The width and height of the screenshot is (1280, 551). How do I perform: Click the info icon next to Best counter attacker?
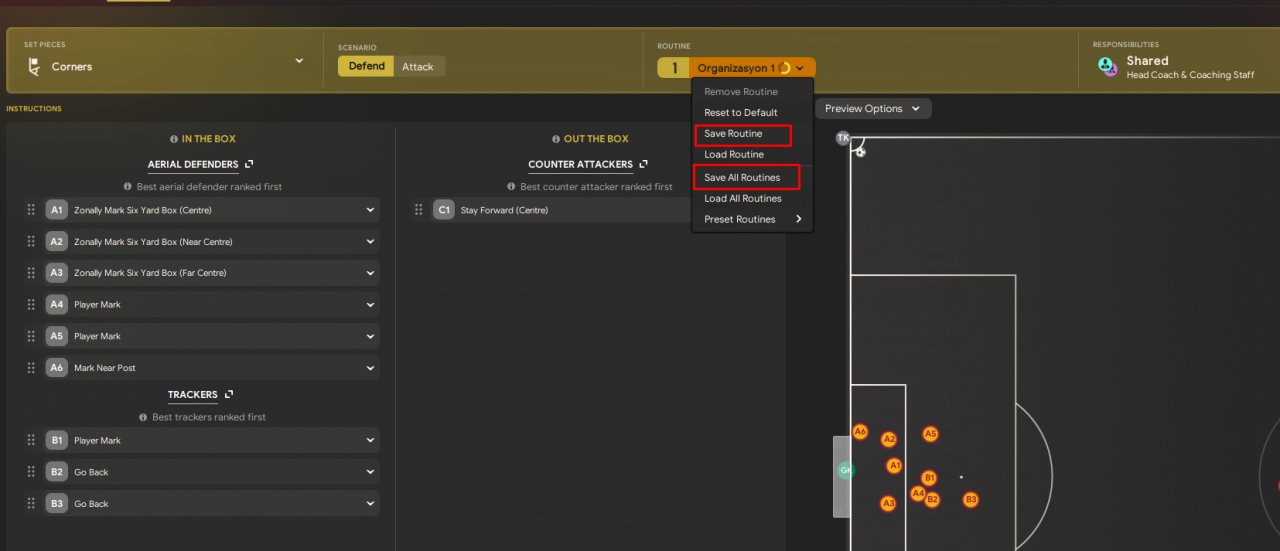[x=511, y=187]
